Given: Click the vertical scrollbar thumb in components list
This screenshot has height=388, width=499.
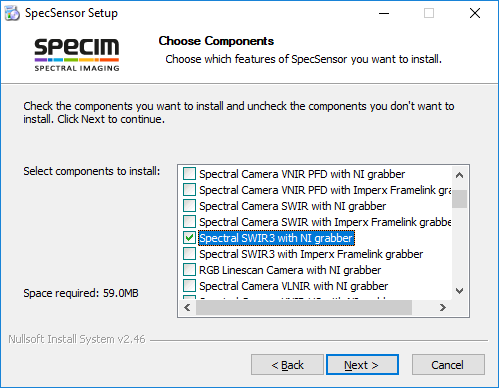Looking at the screenshot, I should 459,199.
